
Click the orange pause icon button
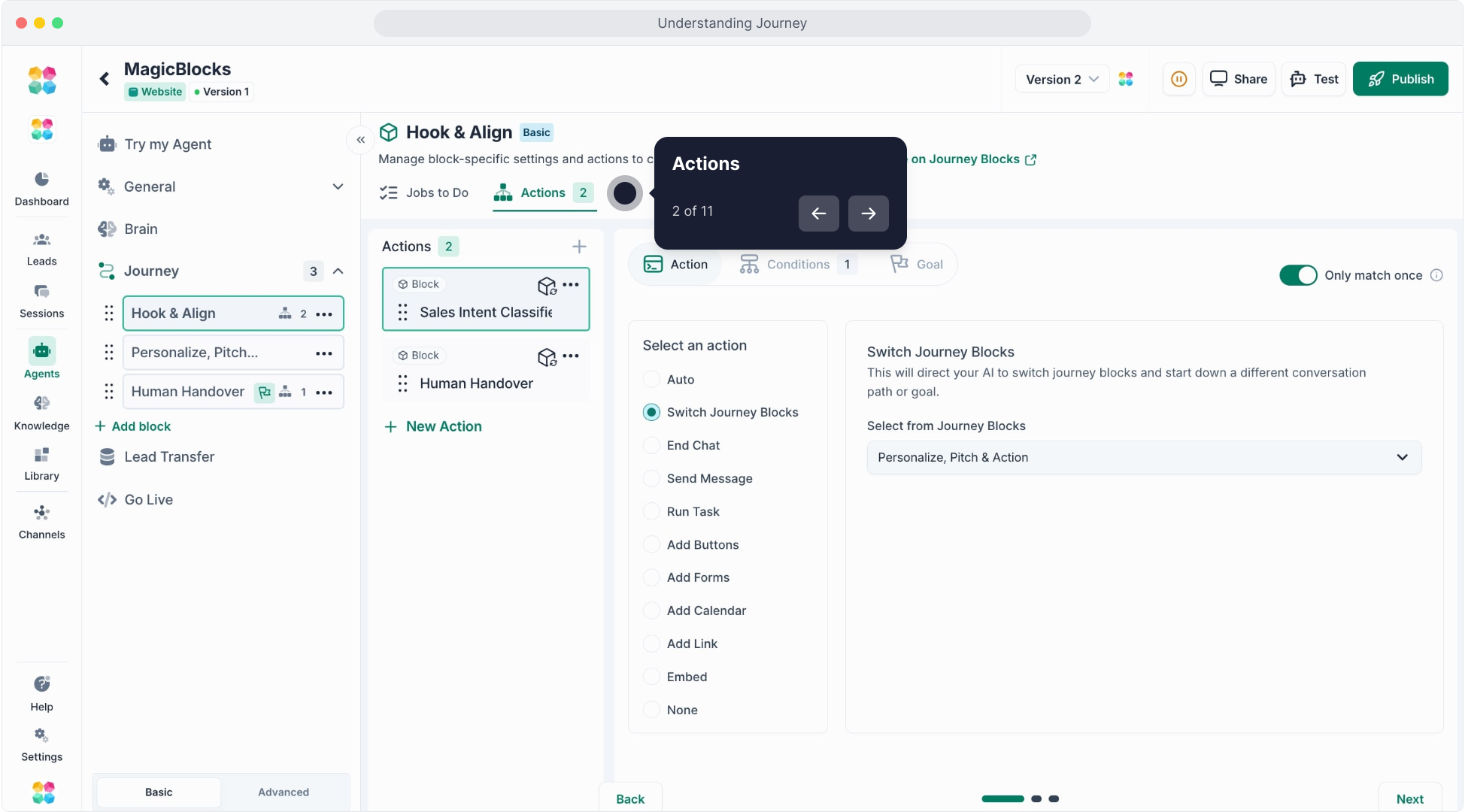pos(1178,79)
